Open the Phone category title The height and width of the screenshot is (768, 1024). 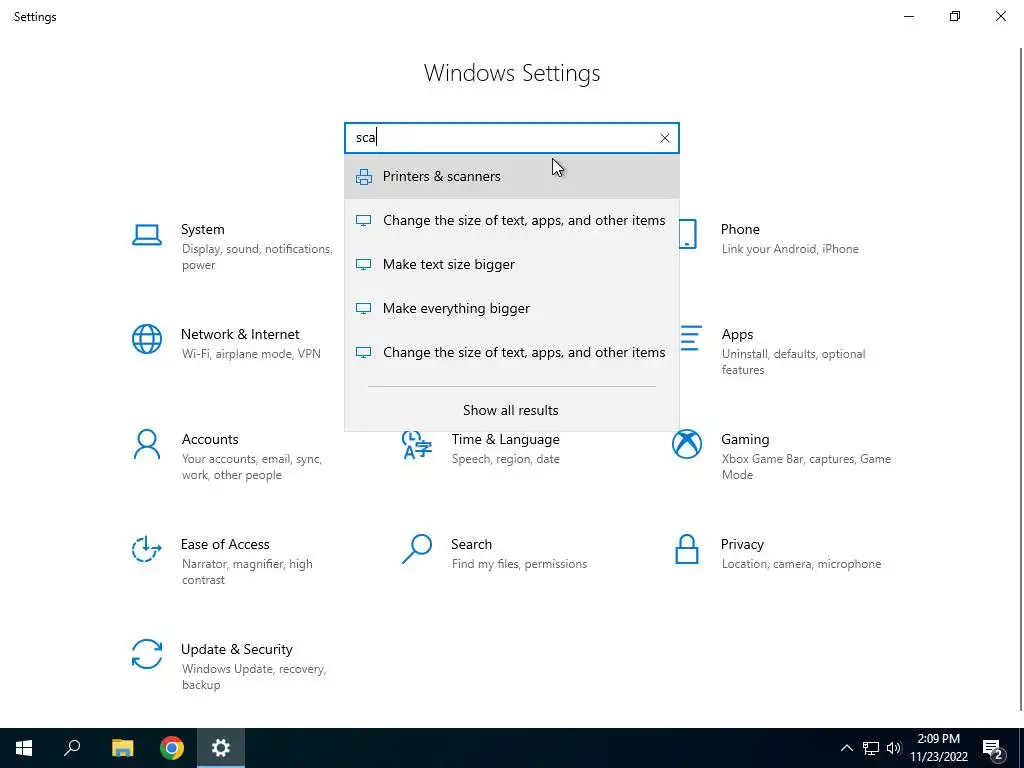pyautogui.click(x=740, y=229)
